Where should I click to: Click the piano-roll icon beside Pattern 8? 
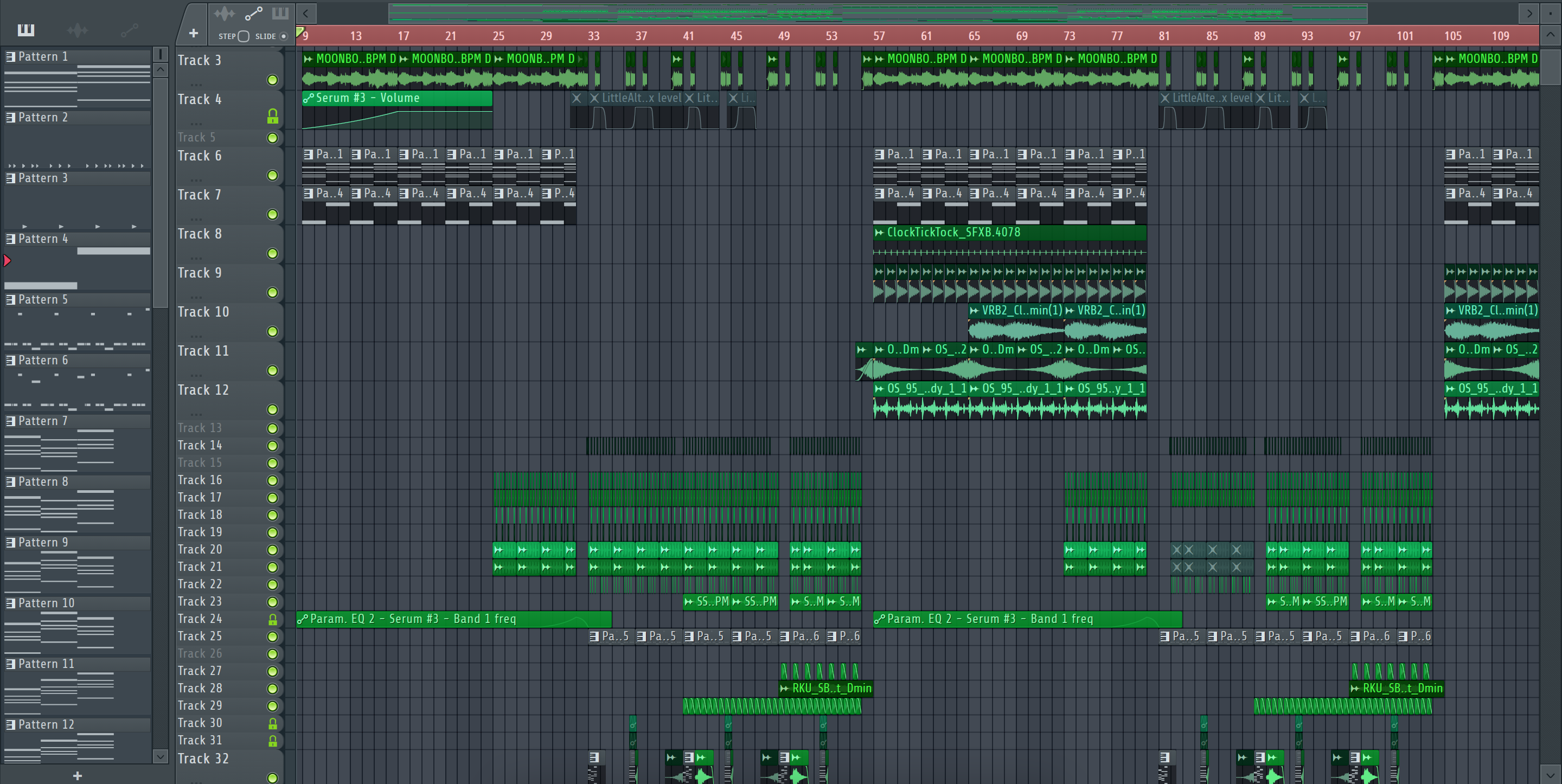[10, 481]
